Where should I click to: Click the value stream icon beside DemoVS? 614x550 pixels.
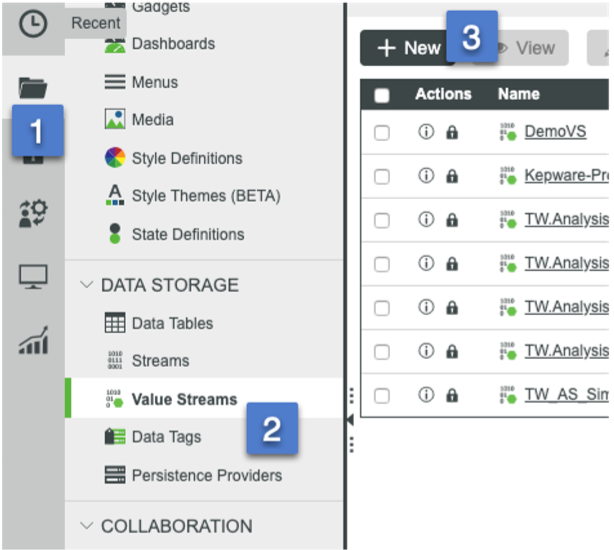[508, 132]
